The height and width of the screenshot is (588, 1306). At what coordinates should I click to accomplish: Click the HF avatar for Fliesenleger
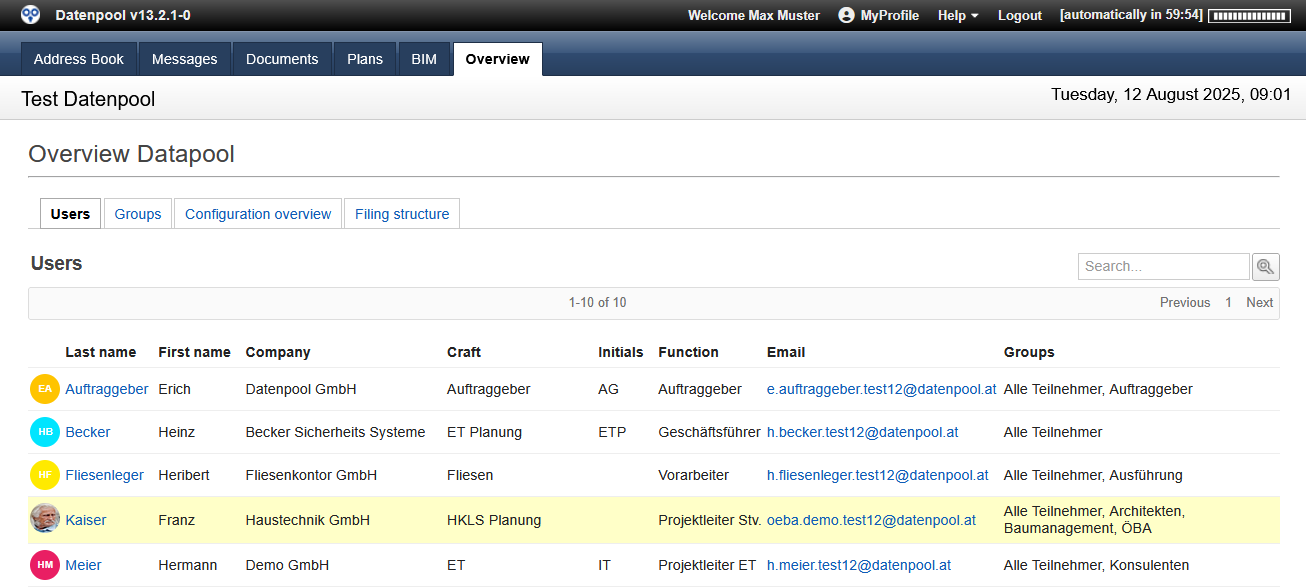(x=45, y=475)
